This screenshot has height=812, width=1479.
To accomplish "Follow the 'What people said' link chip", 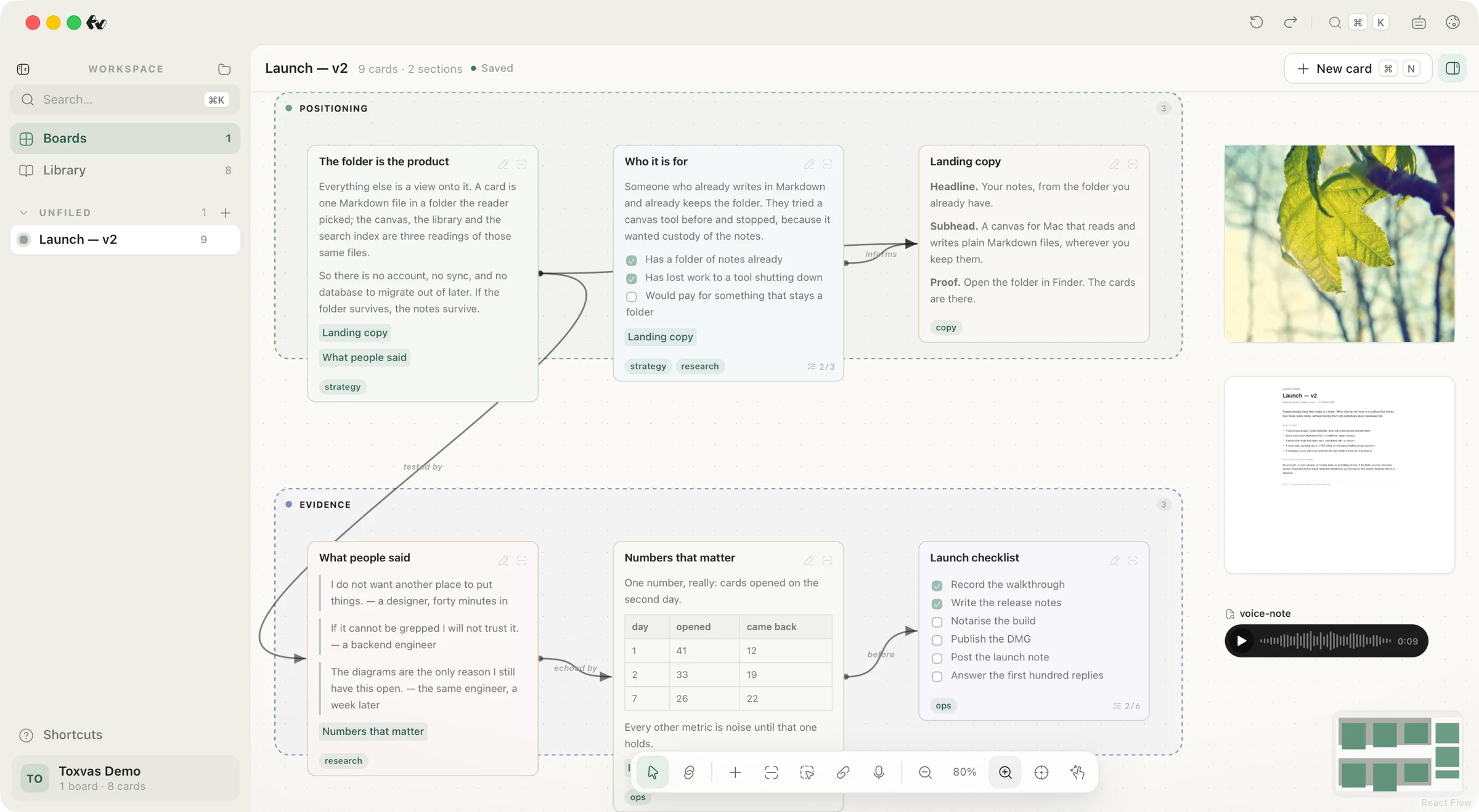I will pos(364,357).
